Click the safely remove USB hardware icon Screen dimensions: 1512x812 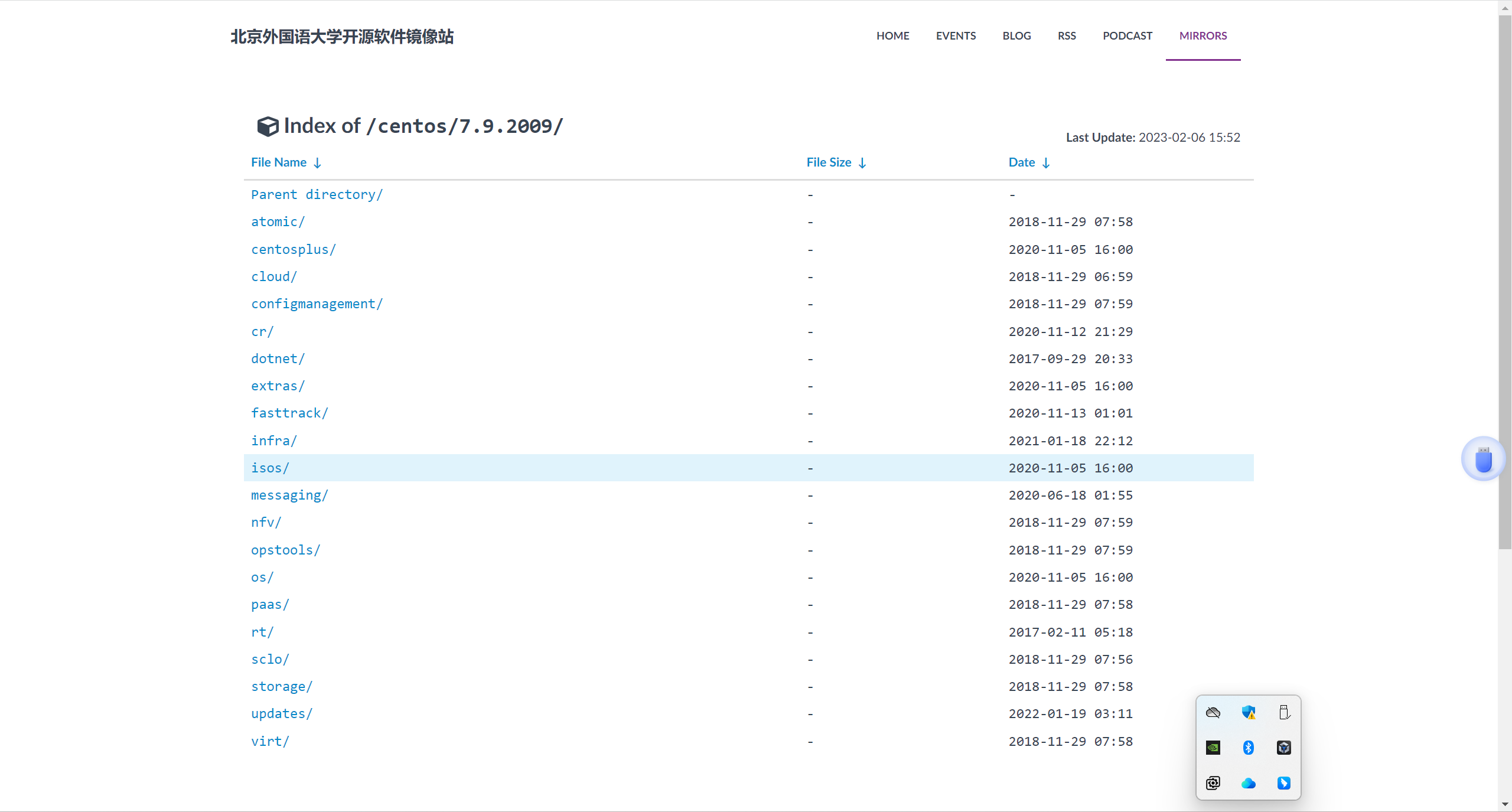pyautogui.click(x=1284, y=712)
